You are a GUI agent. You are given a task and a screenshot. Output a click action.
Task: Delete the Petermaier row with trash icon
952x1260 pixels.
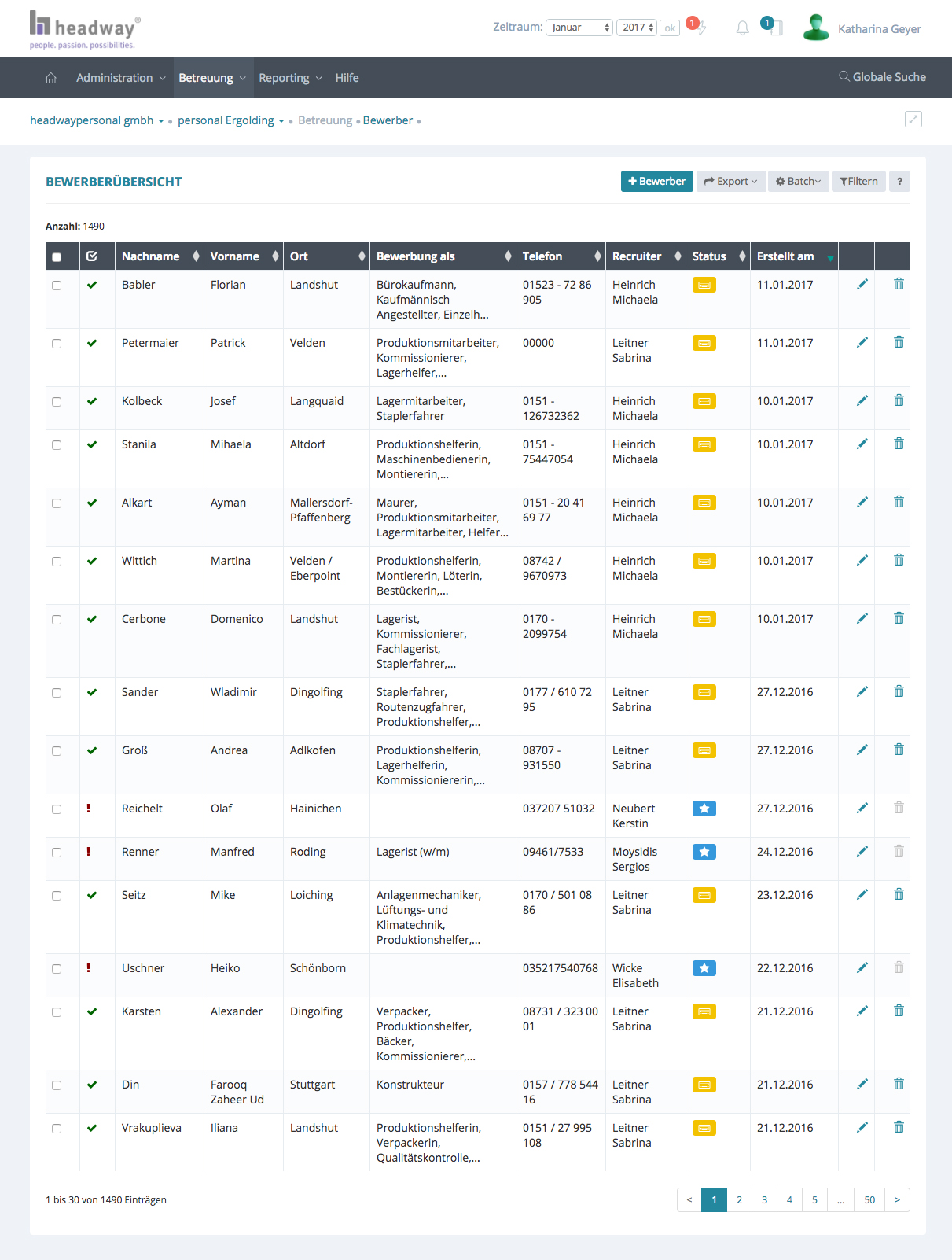click(x=899, y=342)
